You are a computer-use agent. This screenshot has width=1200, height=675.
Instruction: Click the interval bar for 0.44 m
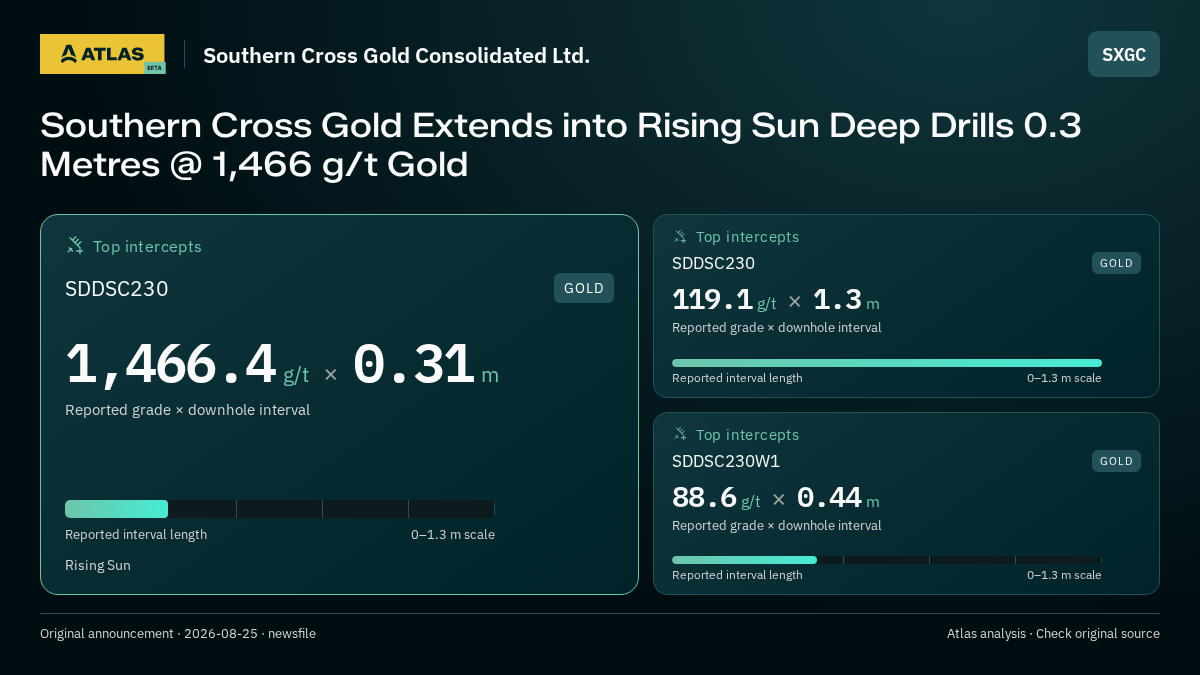[887, 560]
